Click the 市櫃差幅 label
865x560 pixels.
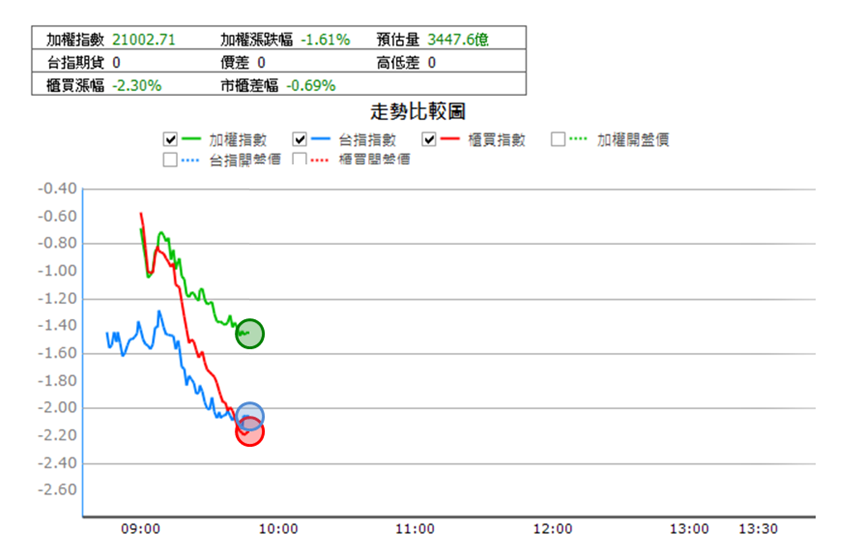249,86
